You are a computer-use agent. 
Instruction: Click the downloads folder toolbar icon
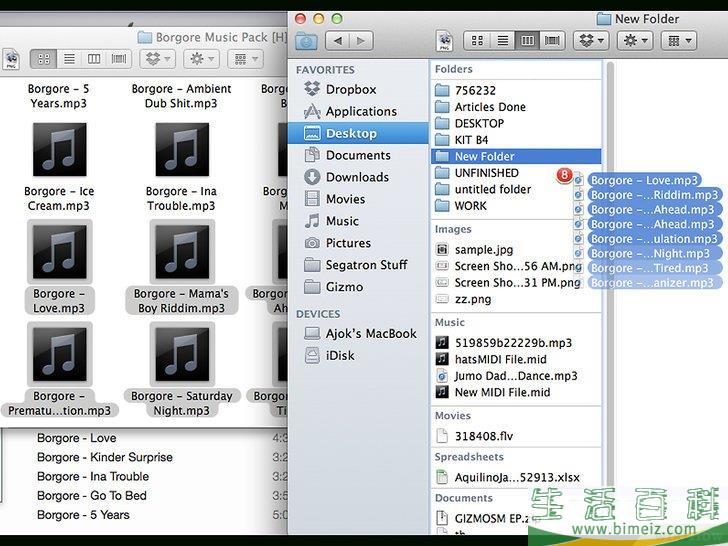click(306, 41)
